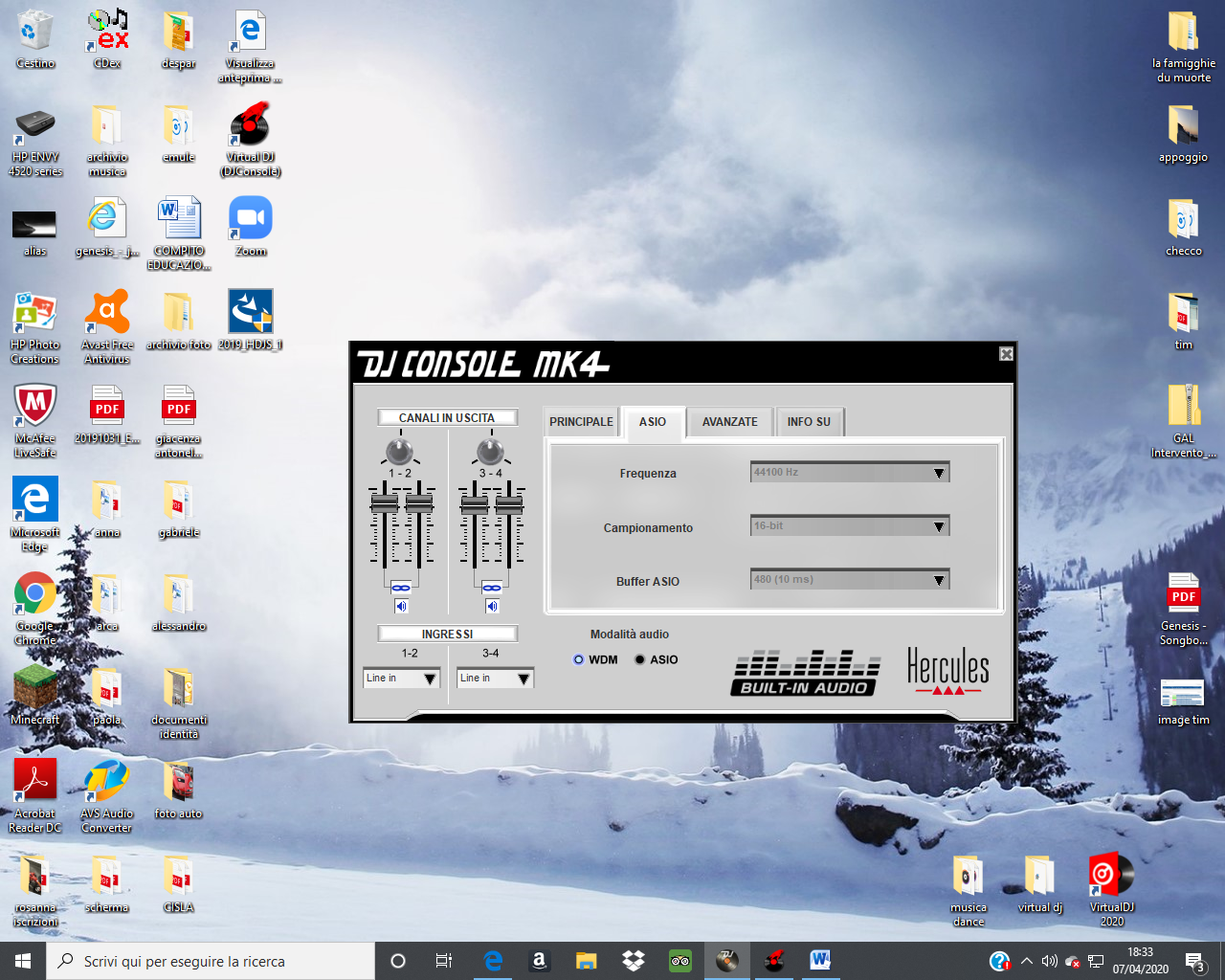Click the taskbar search box
Viewport: 1225px width, 980px height.
211,961
